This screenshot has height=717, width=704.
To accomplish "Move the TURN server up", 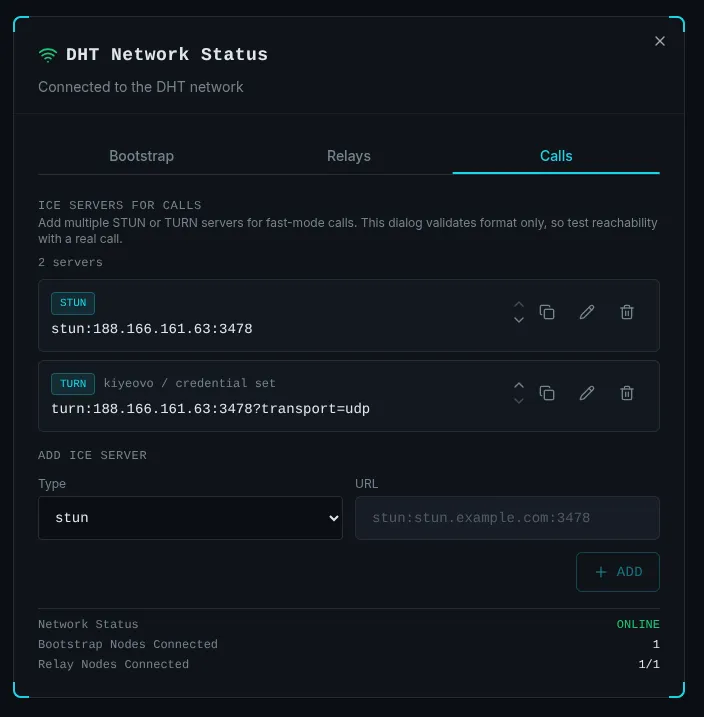I will click(518, 385).
